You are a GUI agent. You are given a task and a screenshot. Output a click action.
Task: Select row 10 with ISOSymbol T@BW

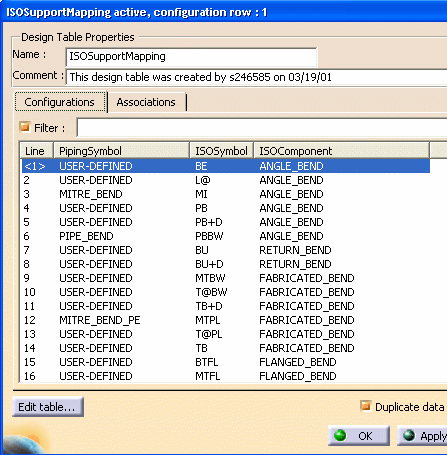click(x=226, y=292)
